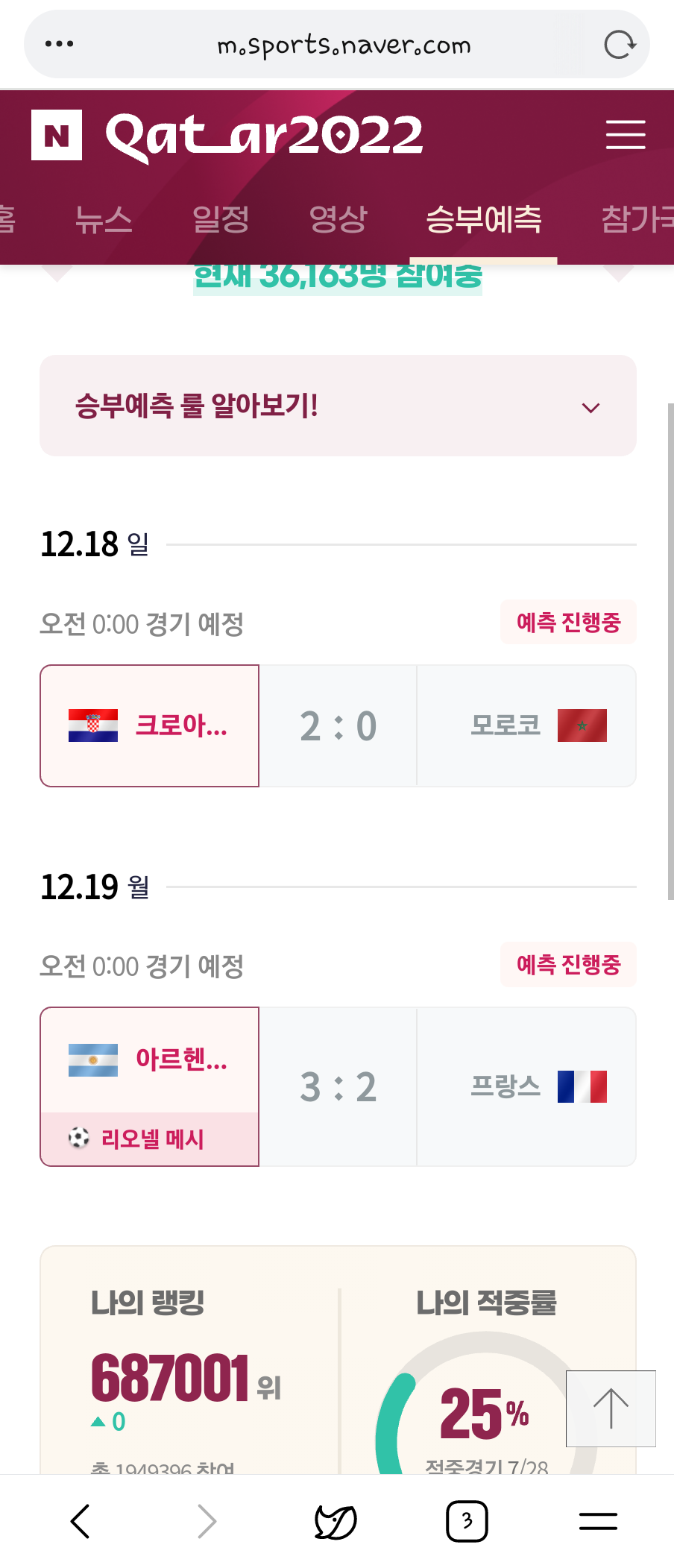Select Morocco as the predicted winner
This screenshot has width=674, height=1568.
pyautogui.click(x=526, y=725)
